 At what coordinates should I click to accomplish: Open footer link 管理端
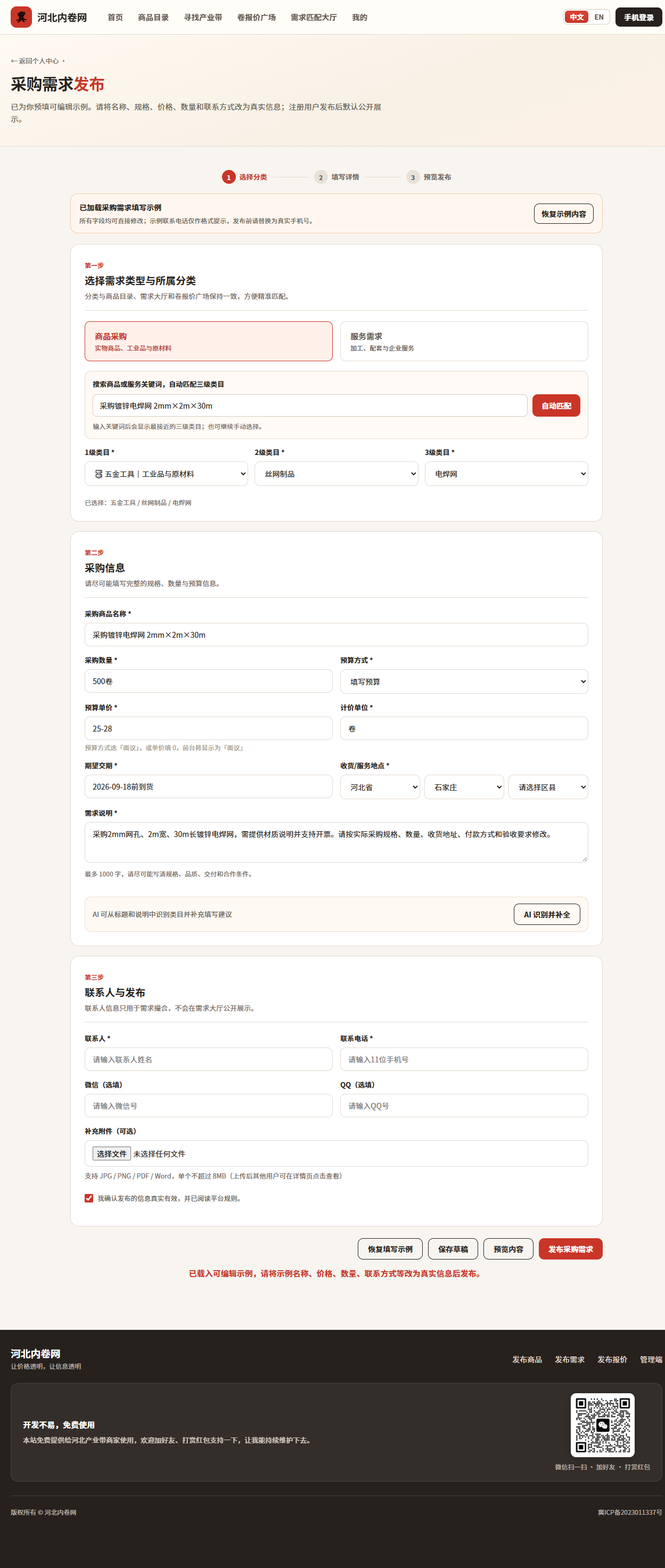651,1359
